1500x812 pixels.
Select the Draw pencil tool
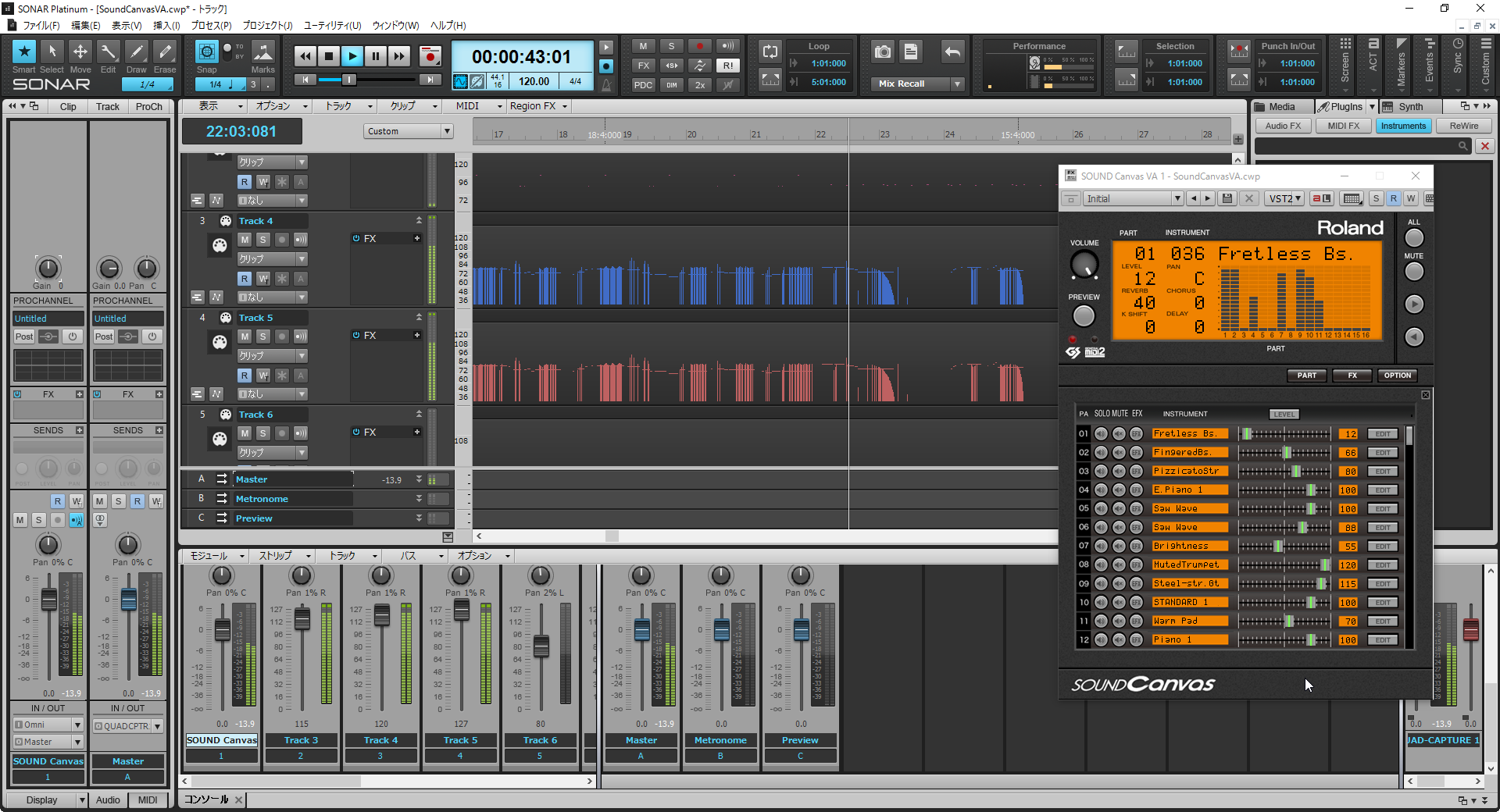coord(137,52)
